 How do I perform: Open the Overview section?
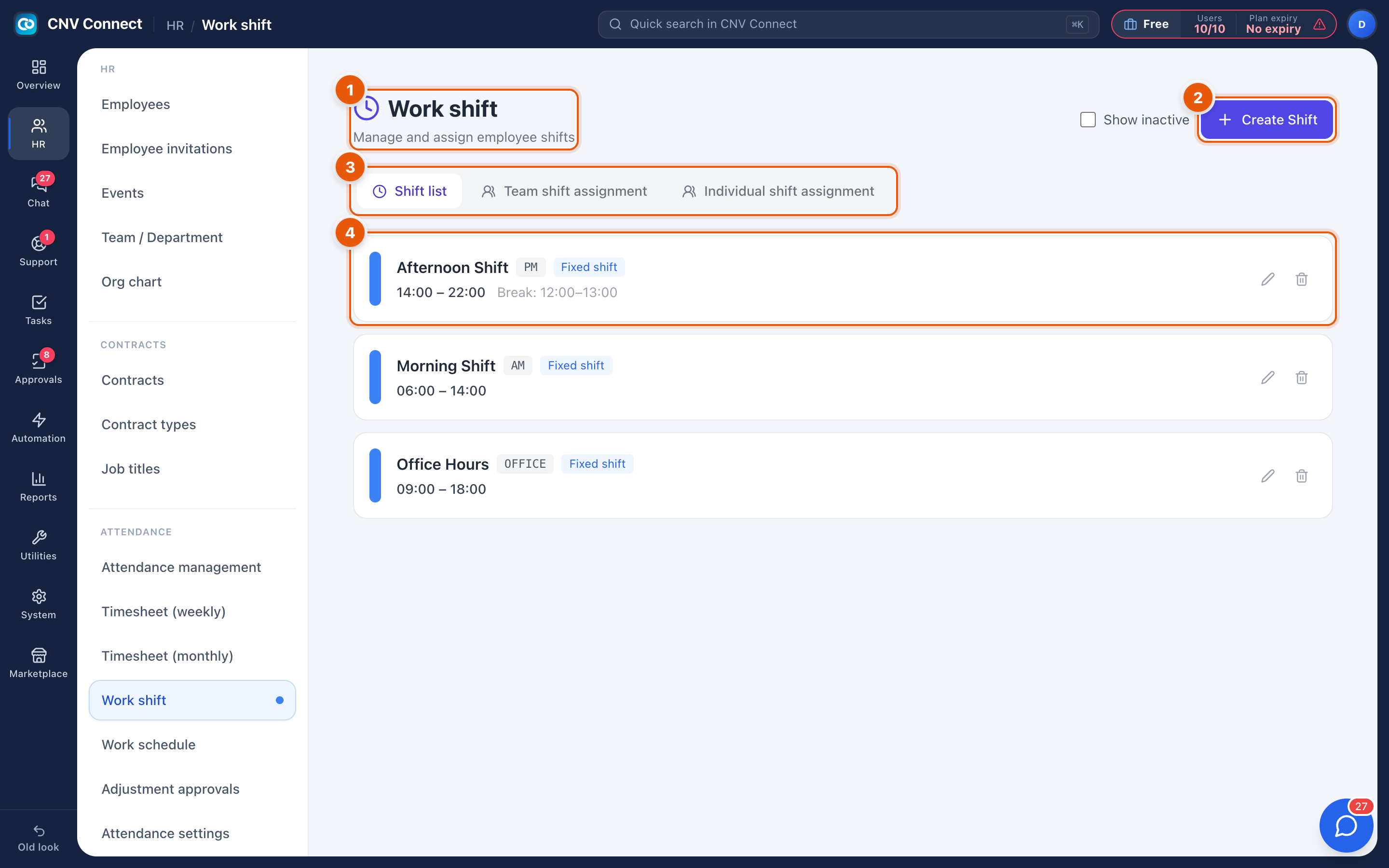[x=39, y=75]
